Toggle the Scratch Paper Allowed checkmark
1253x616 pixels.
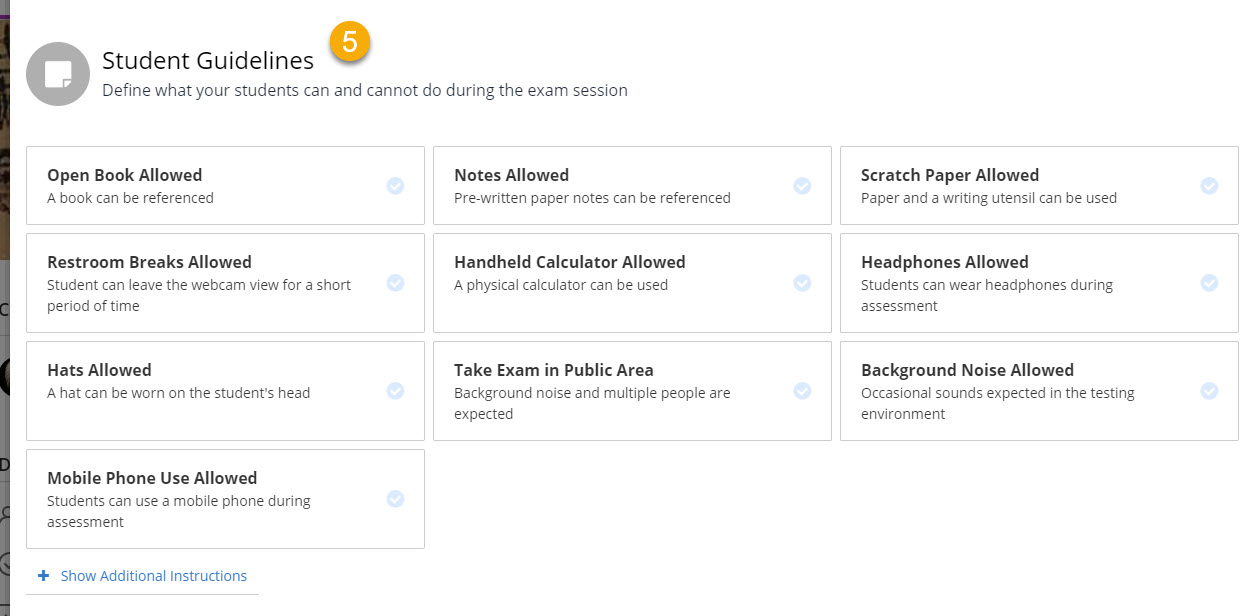click(1209, 186)
